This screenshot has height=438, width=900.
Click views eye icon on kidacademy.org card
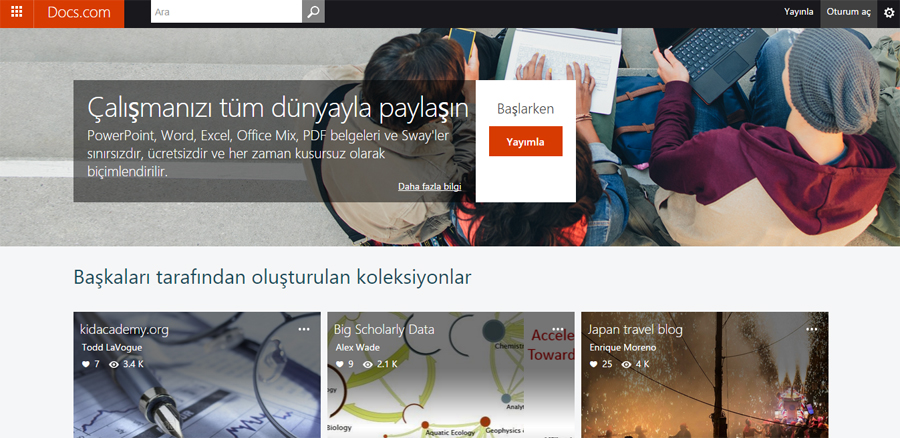[113, 364]
